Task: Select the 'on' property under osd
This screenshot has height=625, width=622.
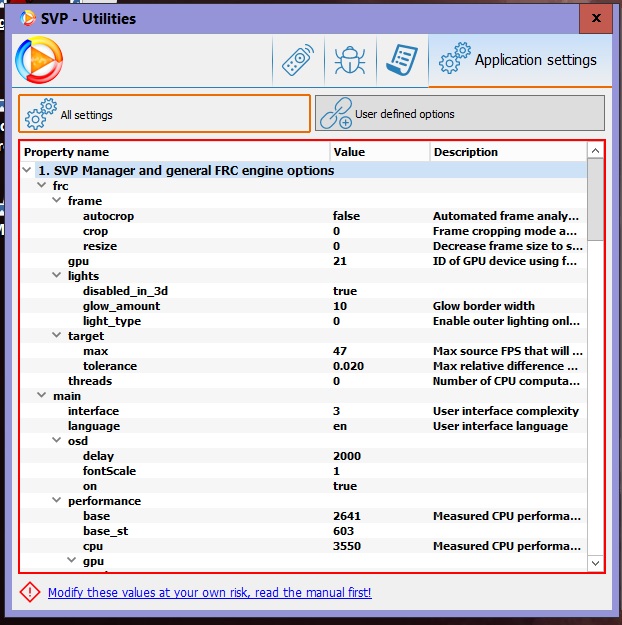Action: point(303,486)
